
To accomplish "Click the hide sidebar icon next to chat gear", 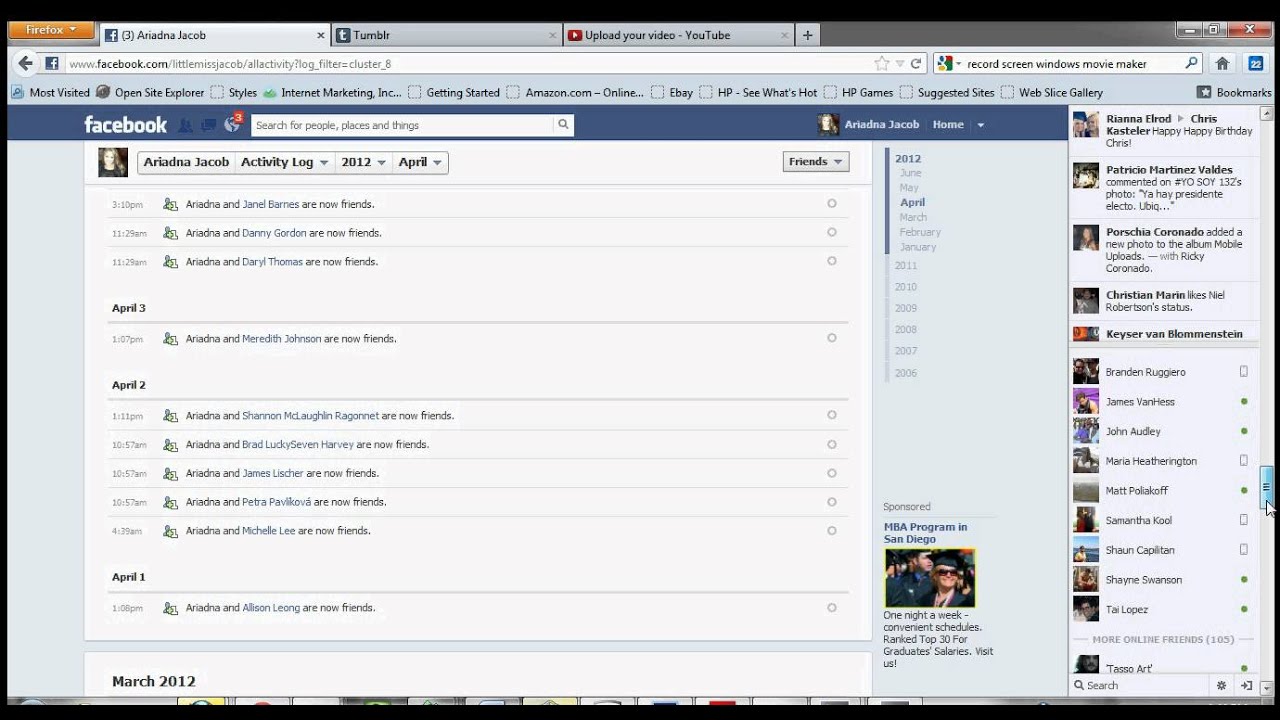I will pos(1247,686).
